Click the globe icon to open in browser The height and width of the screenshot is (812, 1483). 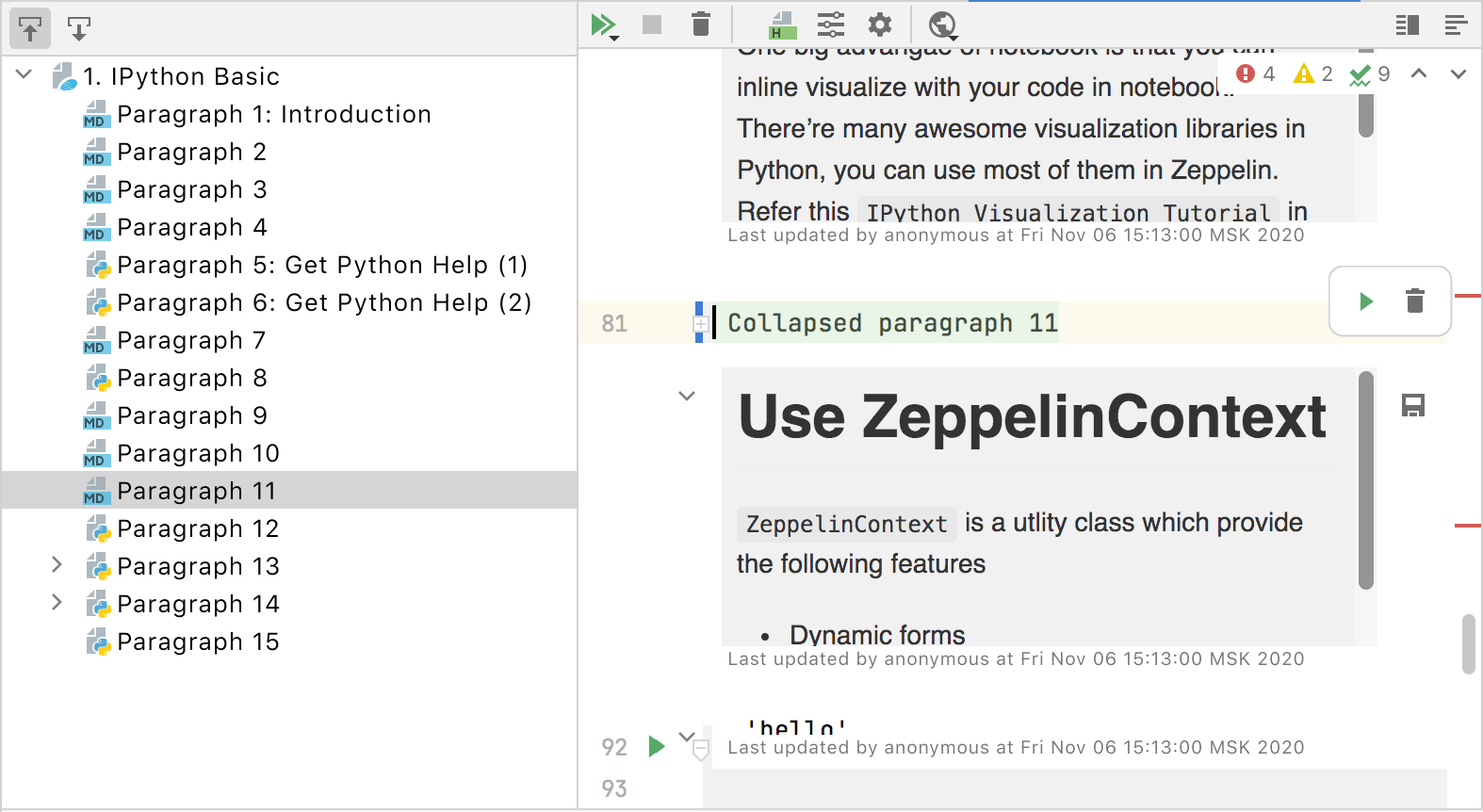click(x=943, y=25)
